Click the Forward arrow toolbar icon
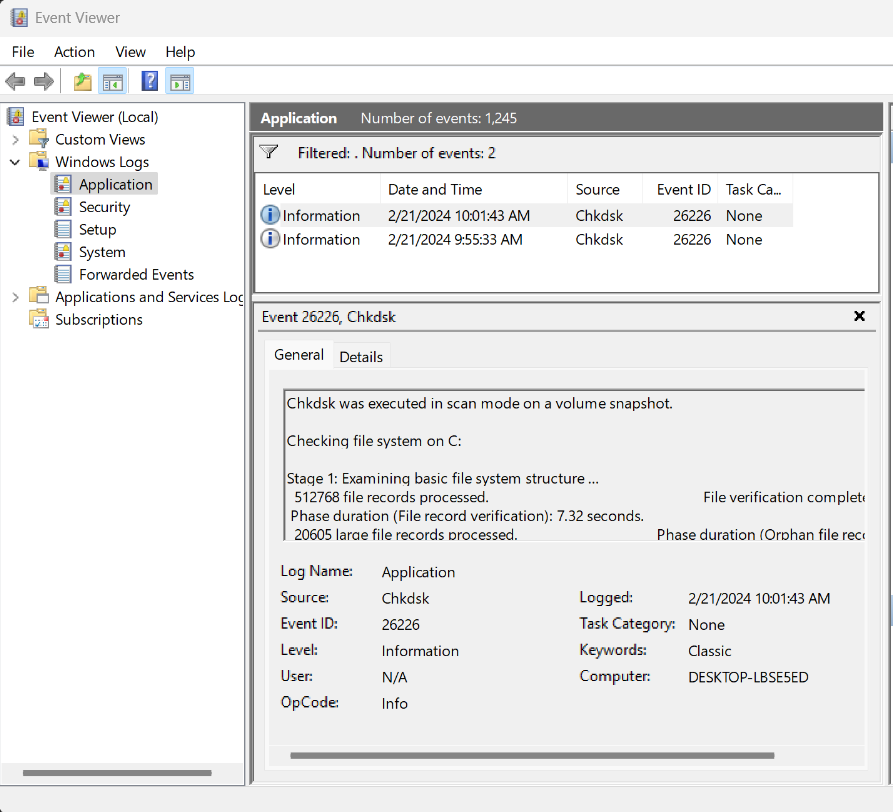893x812 pixels. (44, 81)
